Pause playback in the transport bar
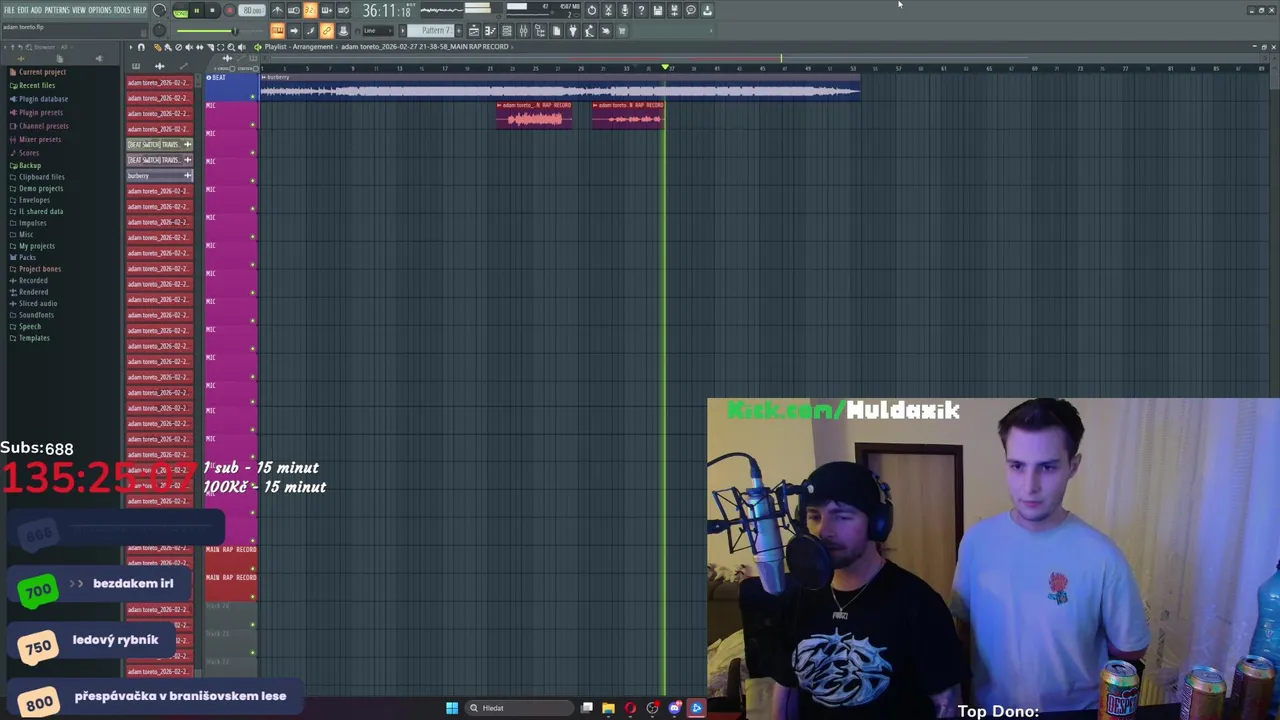 pos(196,11)
